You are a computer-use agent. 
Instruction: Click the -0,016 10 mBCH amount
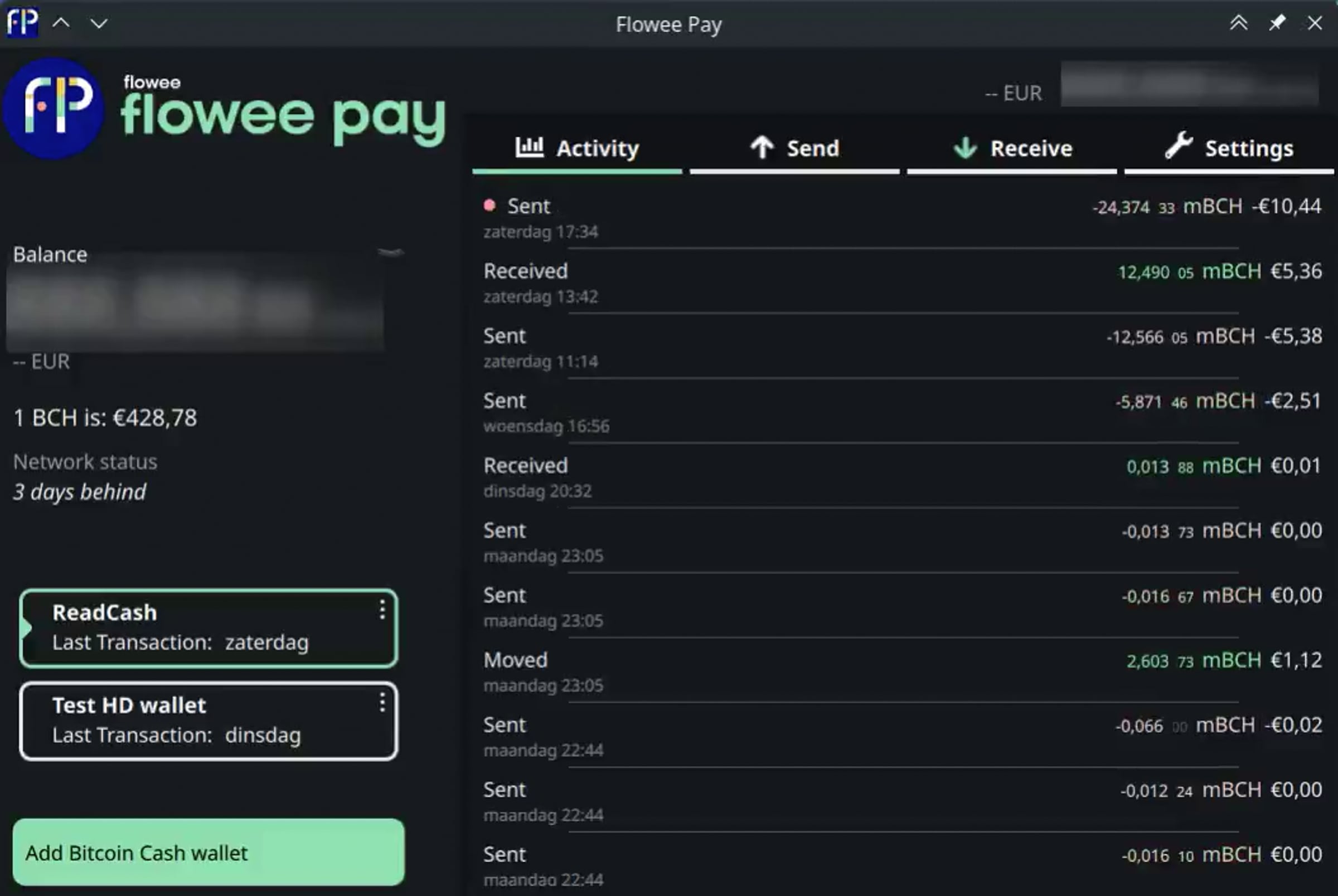pyautogui.click(x=1191, y=855)
